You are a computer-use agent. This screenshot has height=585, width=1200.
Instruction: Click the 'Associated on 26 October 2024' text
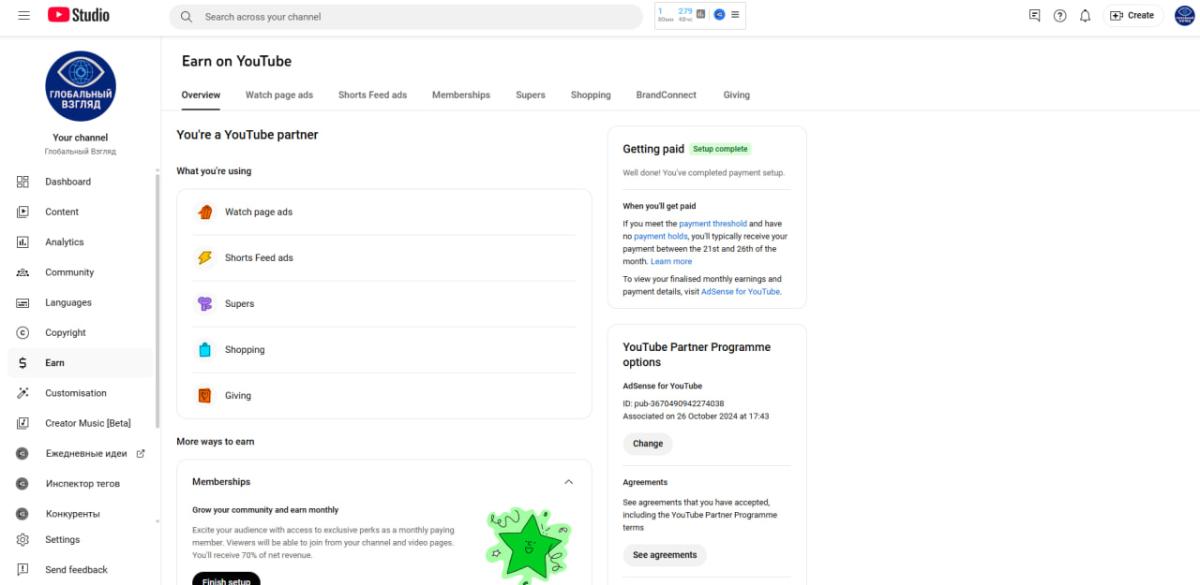696,416
